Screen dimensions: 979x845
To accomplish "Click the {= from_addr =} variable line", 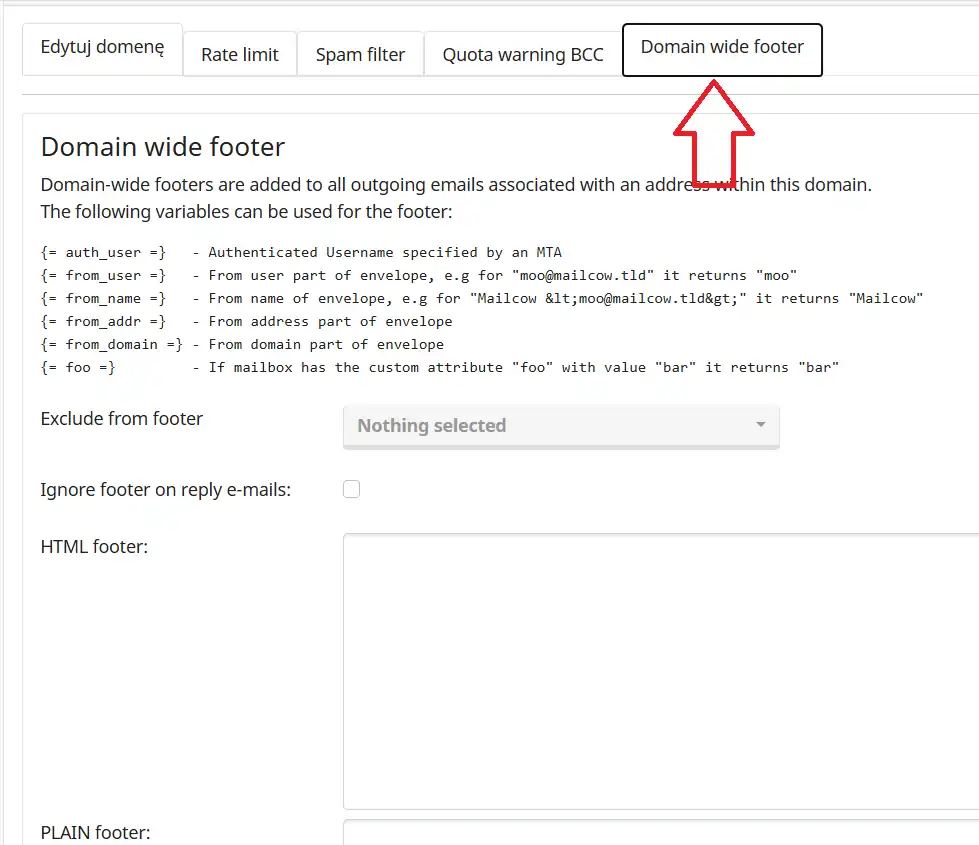I will 247,322.
